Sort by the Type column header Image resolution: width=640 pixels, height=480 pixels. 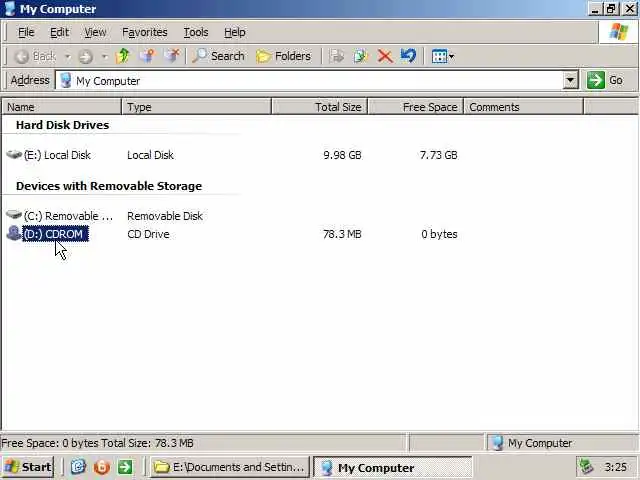(196, 107)
